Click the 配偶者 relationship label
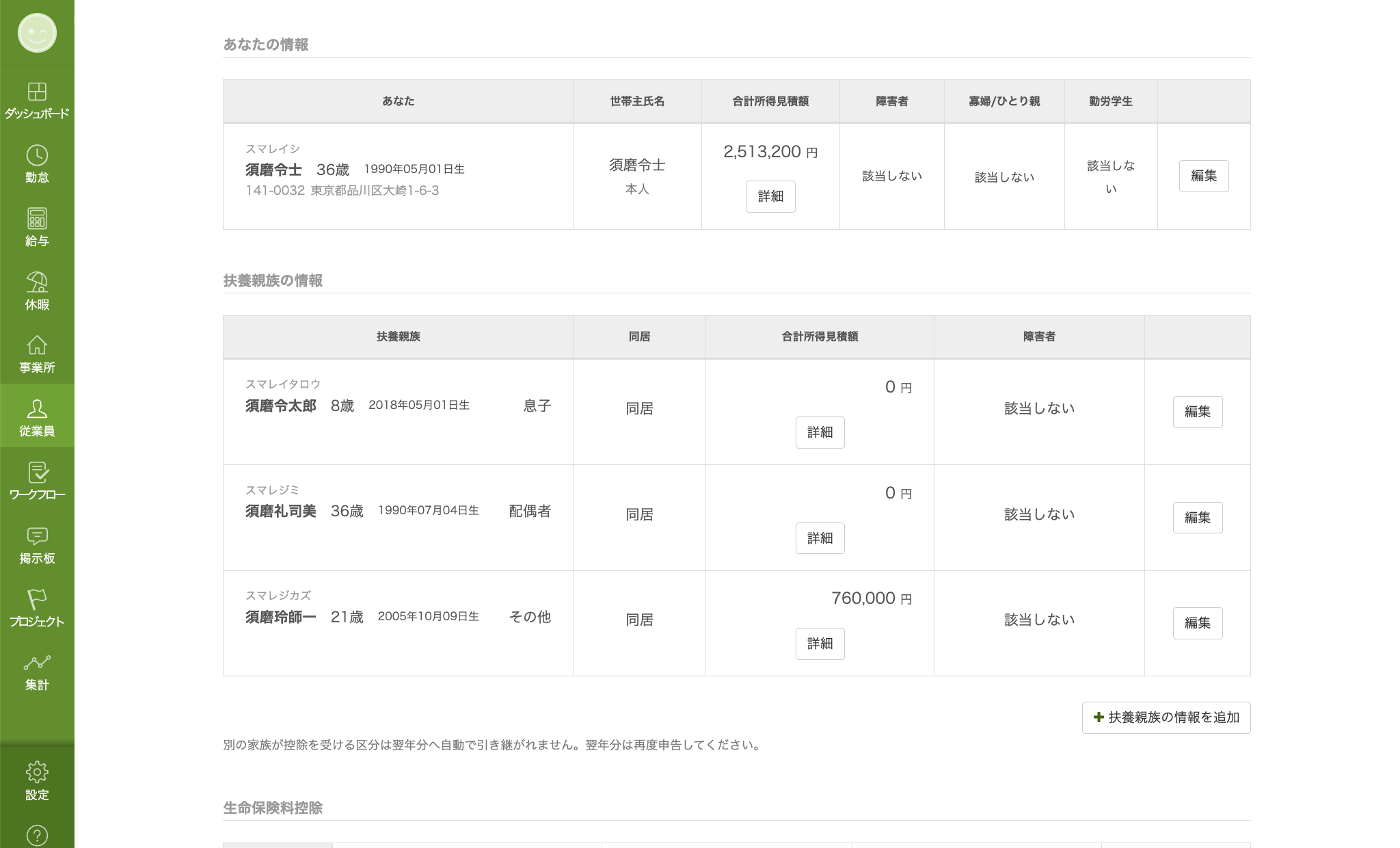This screenshot has width=1400, height=848. 530,512
